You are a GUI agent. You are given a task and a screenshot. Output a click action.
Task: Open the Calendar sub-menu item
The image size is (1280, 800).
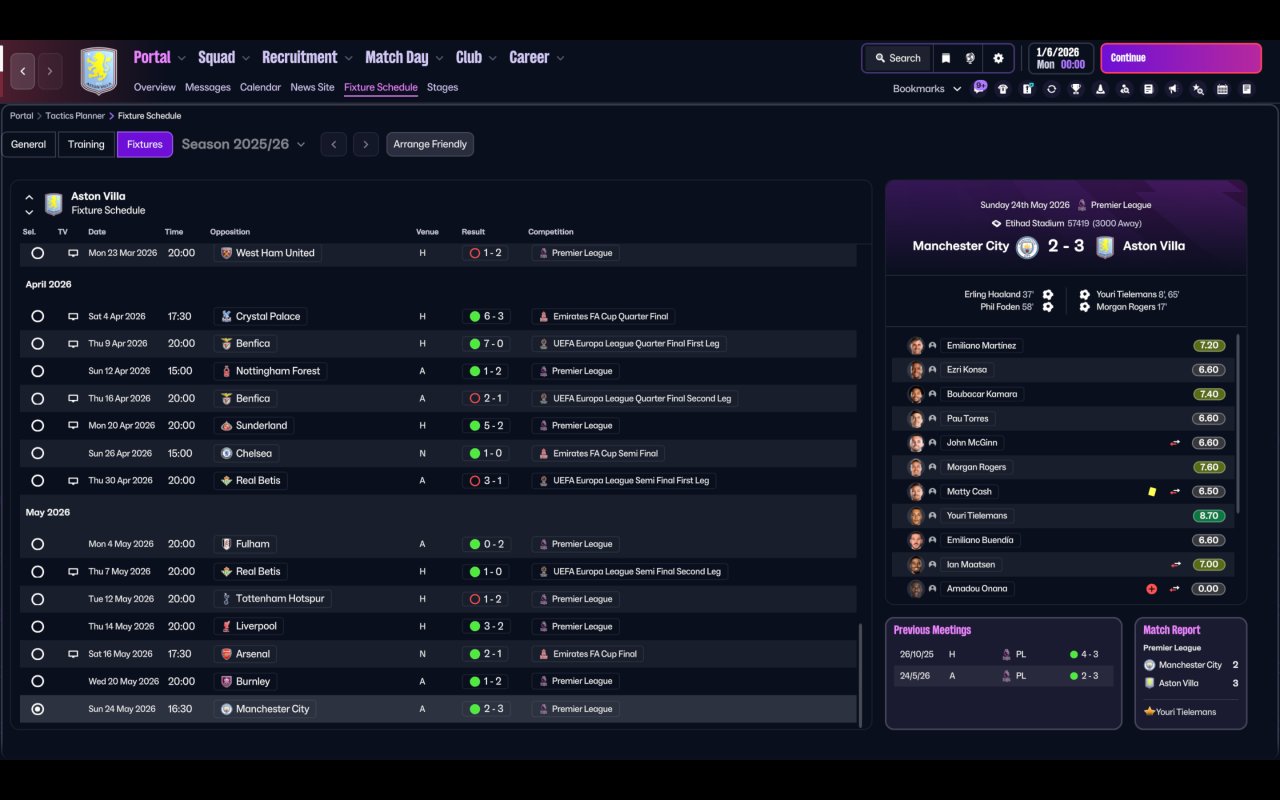(260, 87)
